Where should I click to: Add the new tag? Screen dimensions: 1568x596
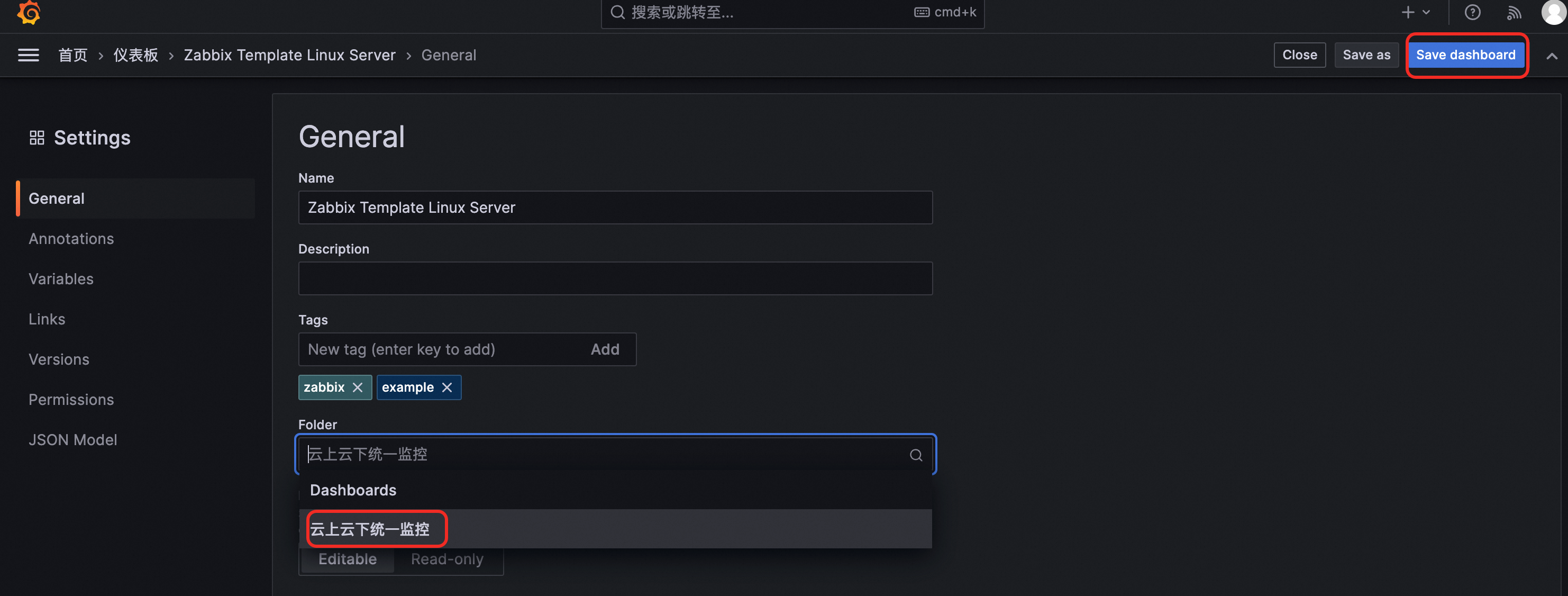[605, 349]
